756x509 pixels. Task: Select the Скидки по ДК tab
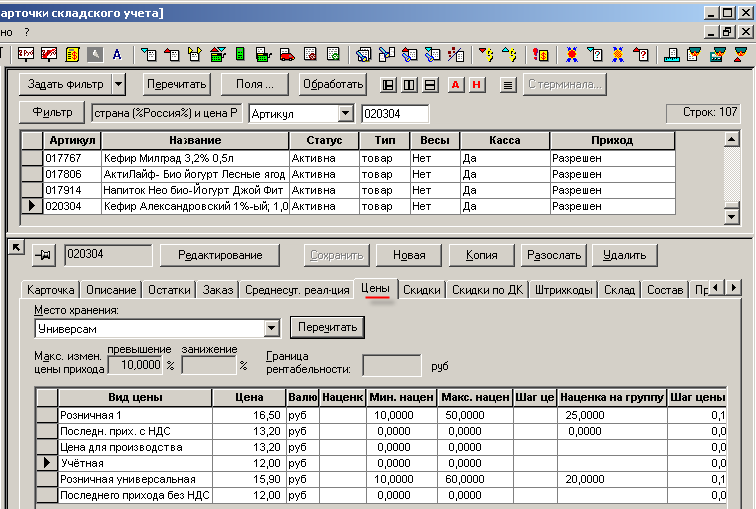click(487, 290)
